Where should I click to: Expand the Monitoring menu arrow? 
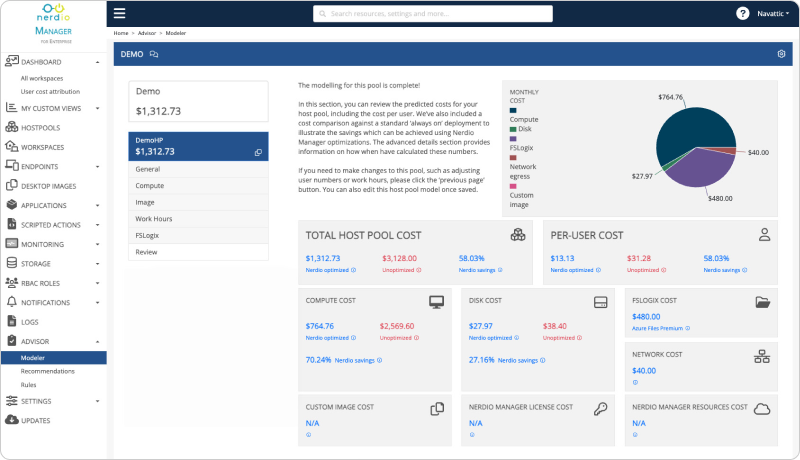pyautogui.click(x=97, y=244)
